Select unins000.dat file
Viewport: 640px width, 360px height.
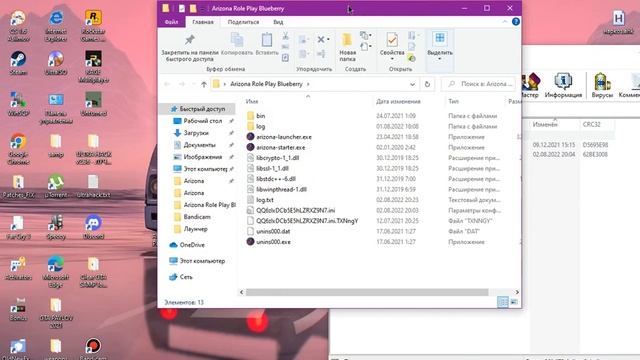coord(273,231)
